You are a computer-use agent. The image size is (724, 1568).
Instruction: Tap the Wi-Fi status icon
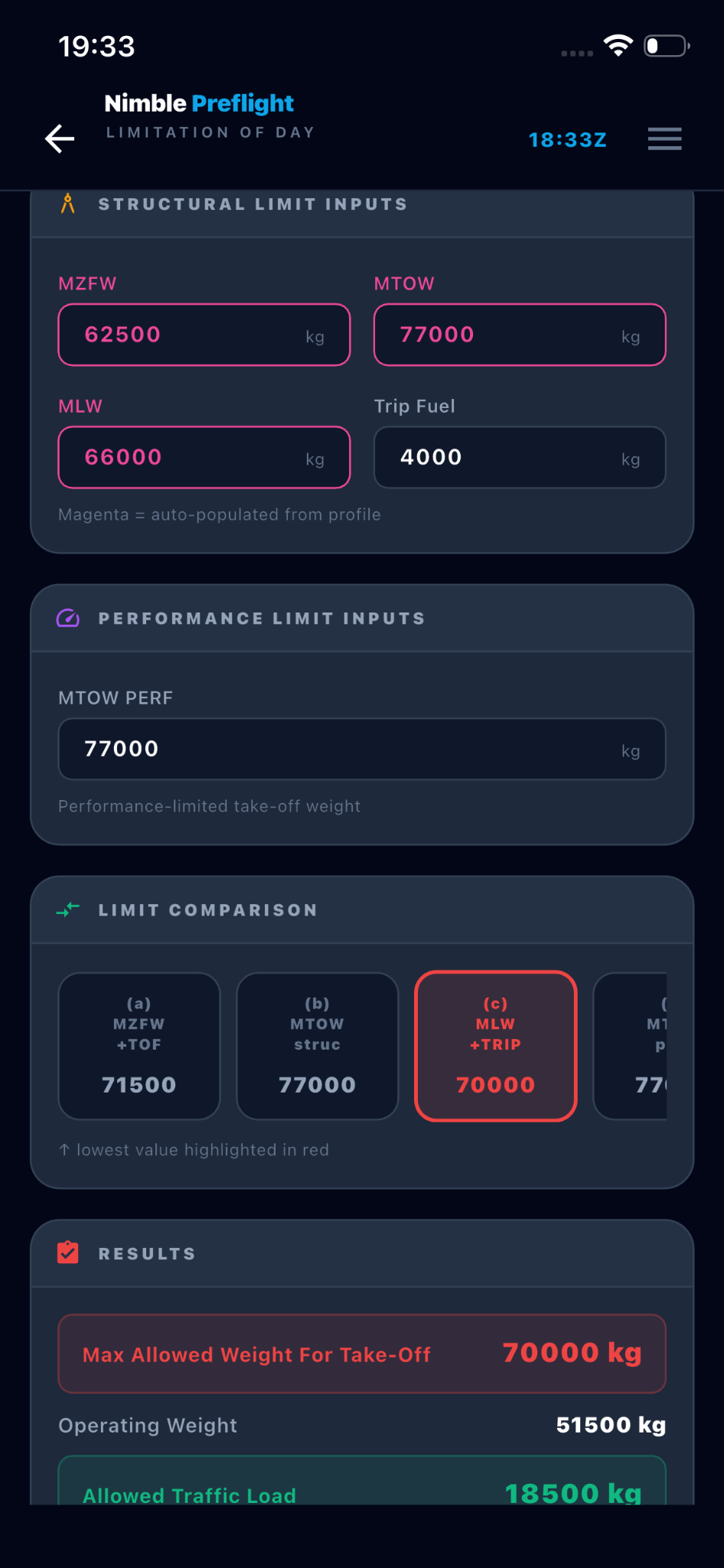point(618,46)
